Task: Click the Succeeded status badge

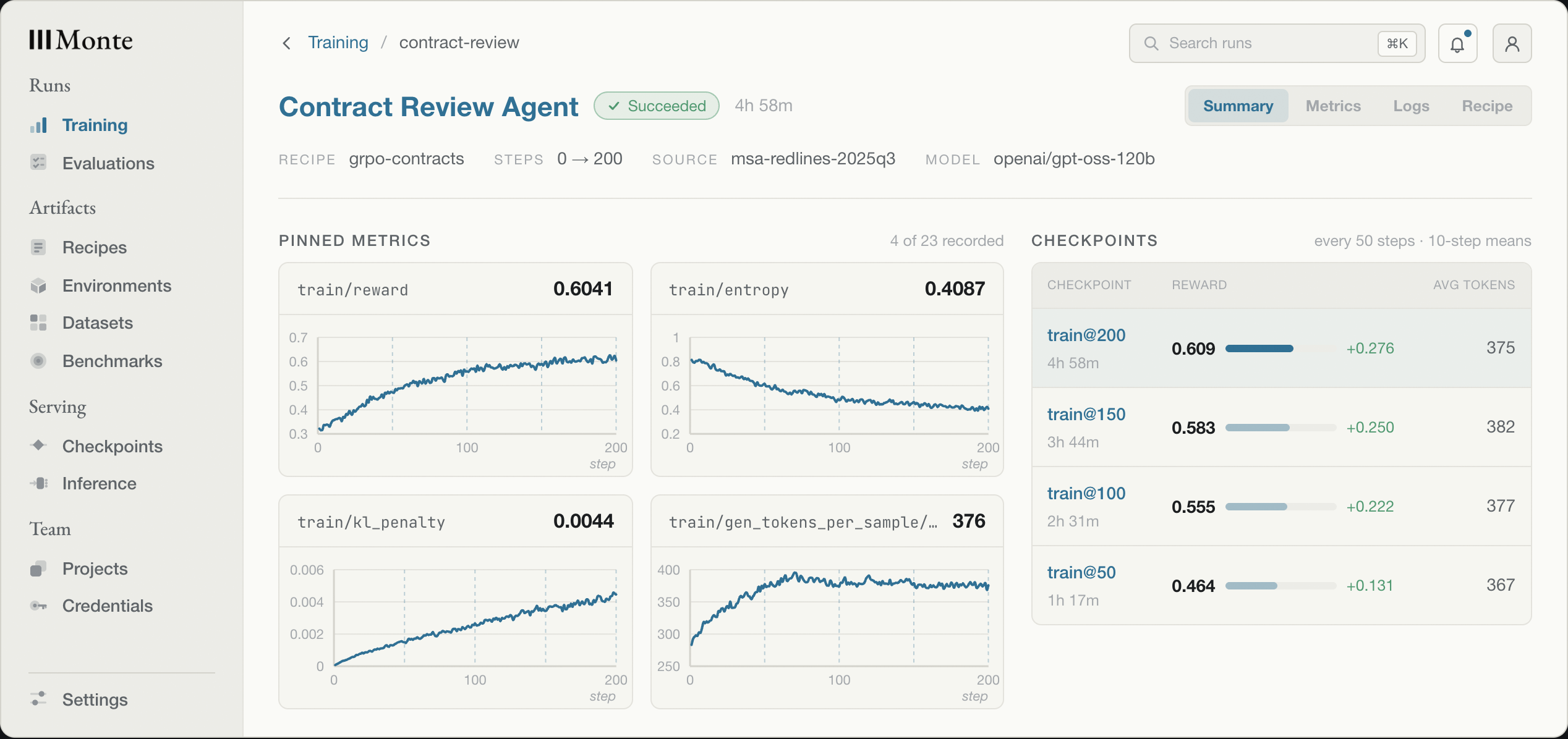Action: pos(657,106)
